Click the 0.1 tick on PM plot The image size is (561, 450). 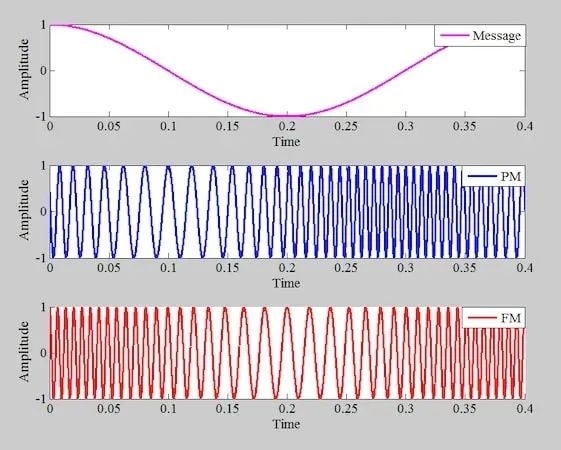[168, 268]
